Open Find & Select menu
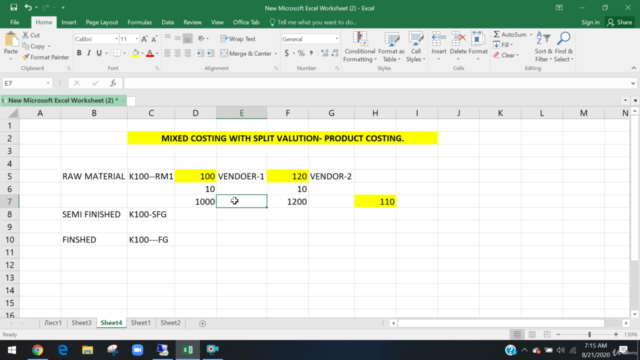This screenshot has height=360, width=640. pos(564,47)
